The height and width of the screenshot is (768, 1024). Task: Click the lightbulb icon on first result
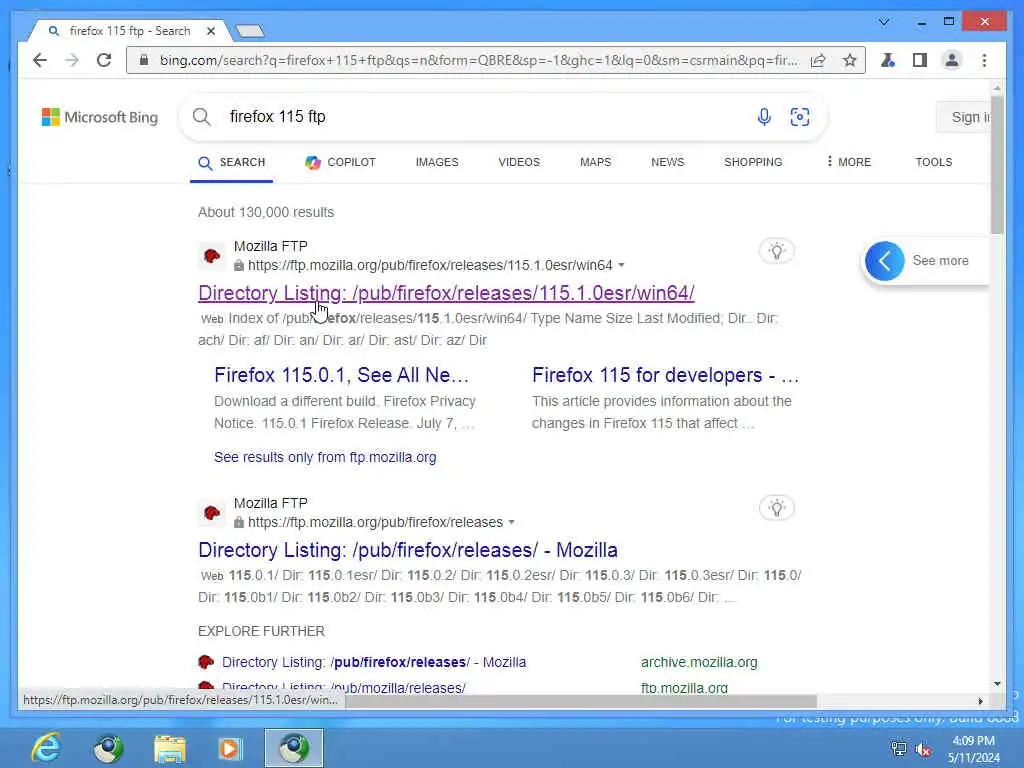(776, 251)
